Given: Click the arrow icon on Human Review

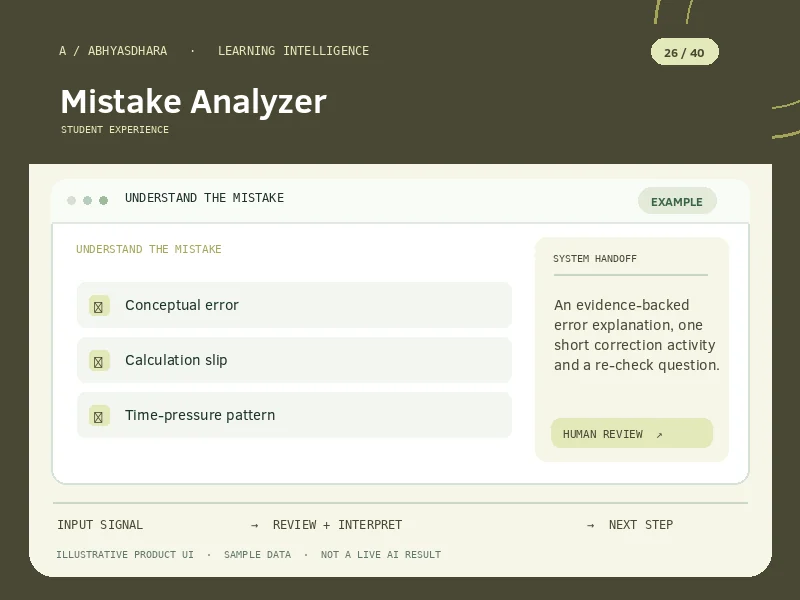Looking at the screenshot, I should point(659,435).
